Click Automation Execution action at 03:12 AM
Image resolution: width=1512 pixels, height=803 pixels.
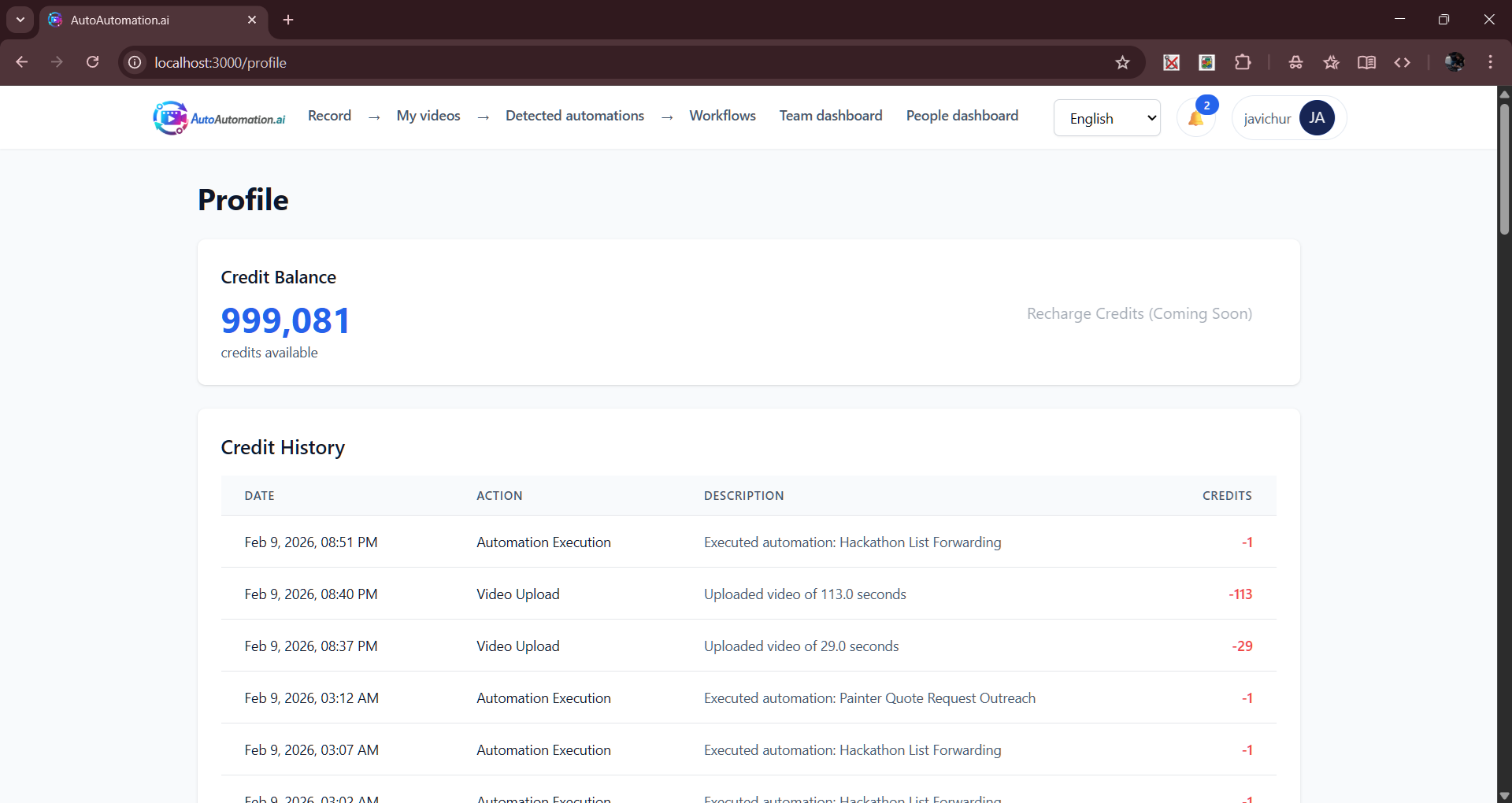pyautogui.click(x=543, y=698)
